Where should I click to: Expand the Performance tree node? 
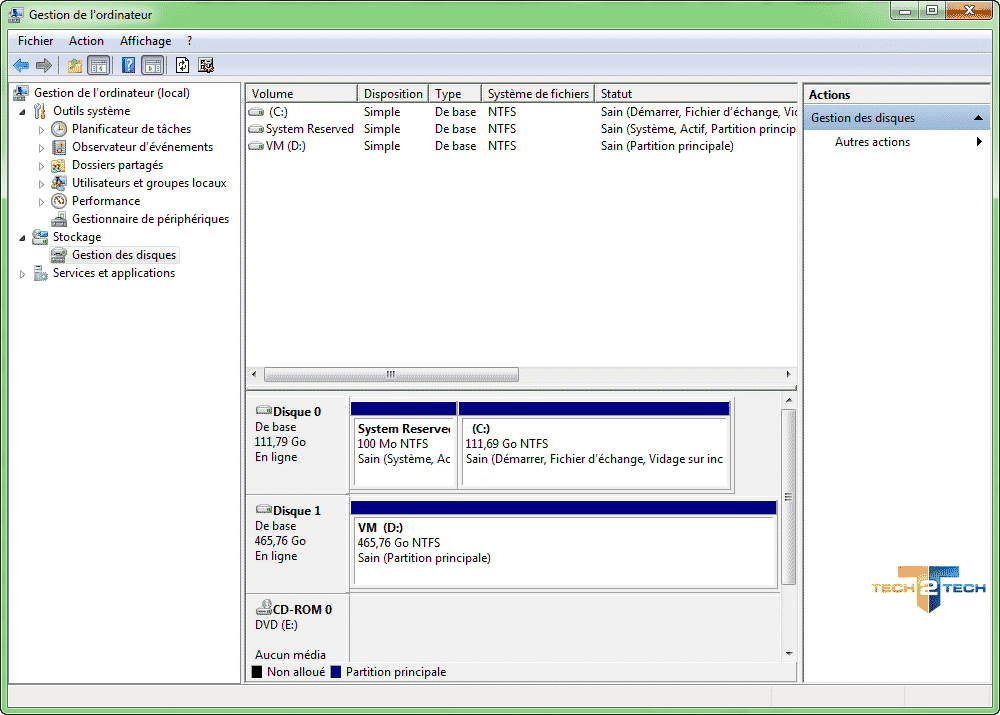(x=41, y=202)
